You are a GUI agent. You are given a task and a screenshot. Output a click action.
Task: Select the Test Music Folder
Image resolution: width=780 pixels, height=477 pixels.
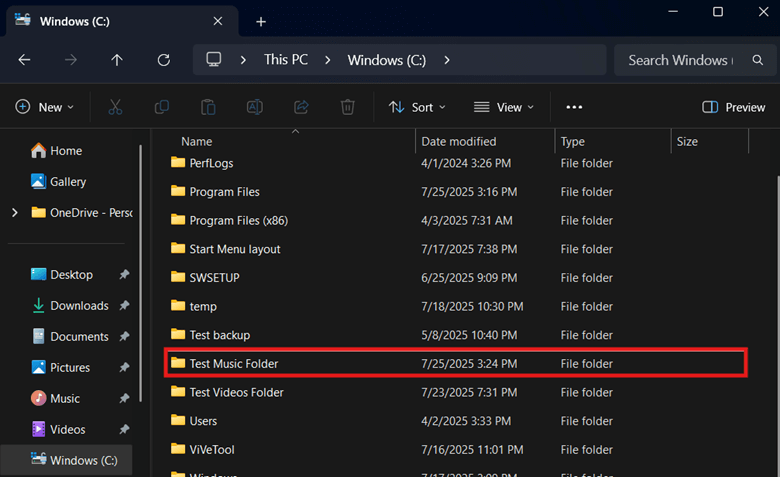[x=234, y=363]
